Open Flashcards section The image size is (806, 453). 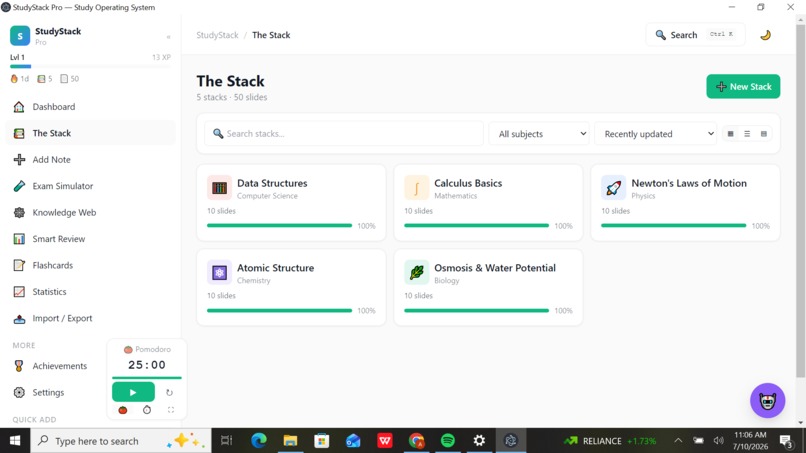[x=90, y=265]
